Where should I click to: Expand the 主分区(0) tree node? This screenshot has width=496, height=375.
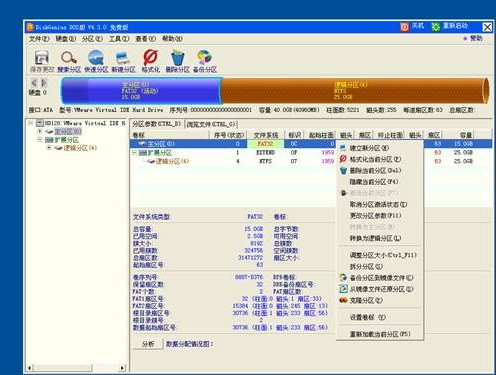pyautogui.click(x=40, y=131)
